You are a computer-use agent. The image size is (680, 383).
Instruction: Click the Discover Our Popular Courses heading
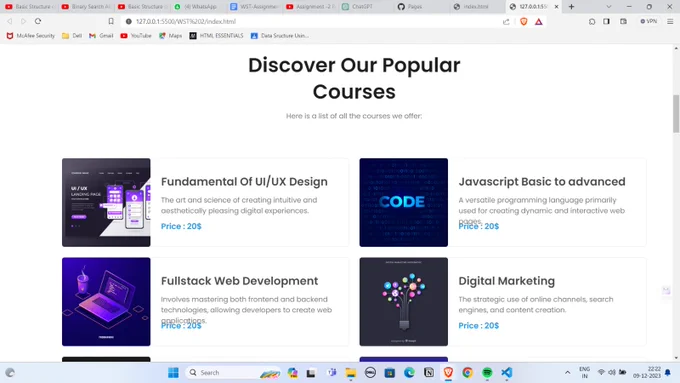pyautogui.click(x=354, y=79)
